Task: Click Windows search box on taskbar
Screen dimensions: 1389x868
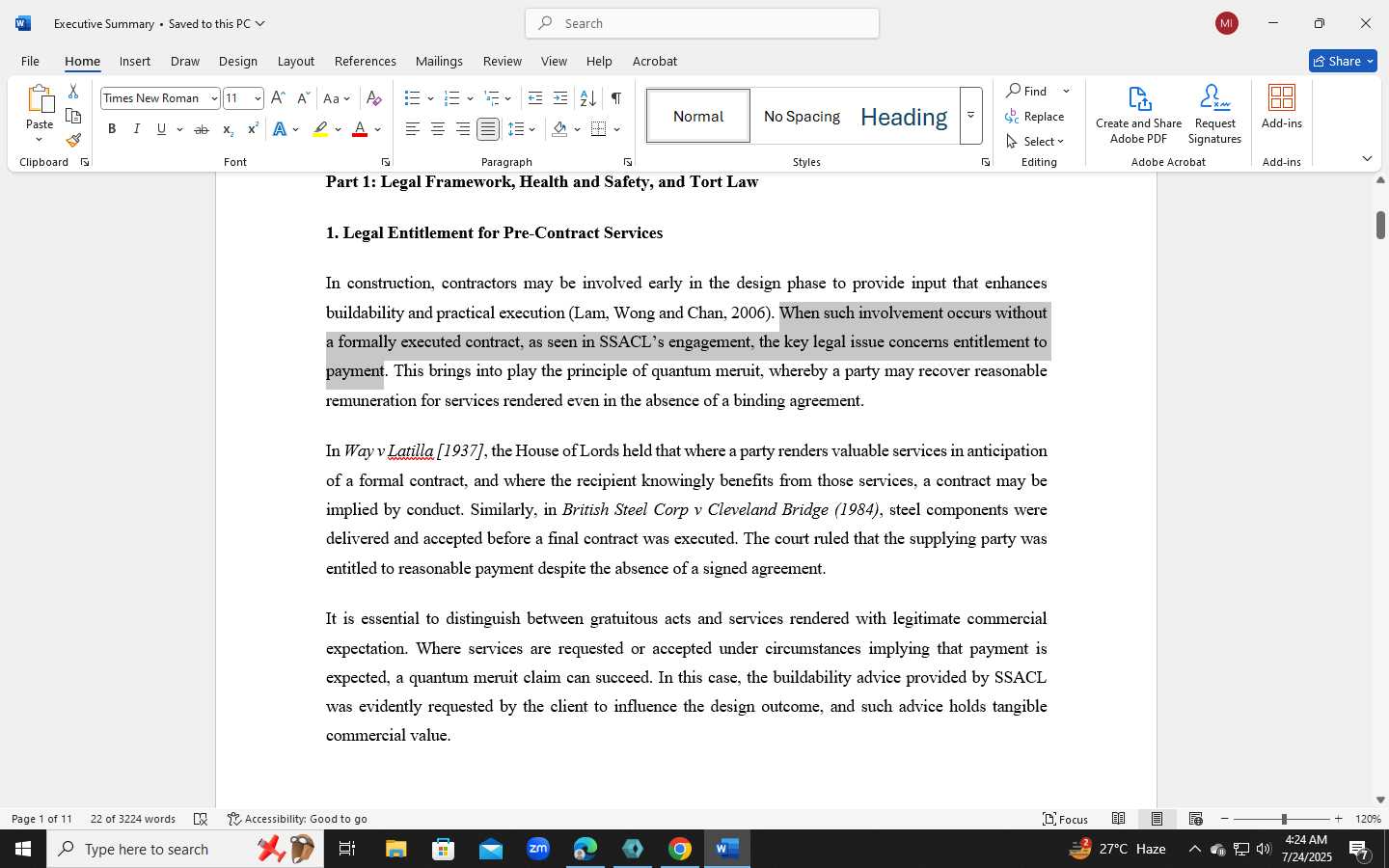Action: 185,849
